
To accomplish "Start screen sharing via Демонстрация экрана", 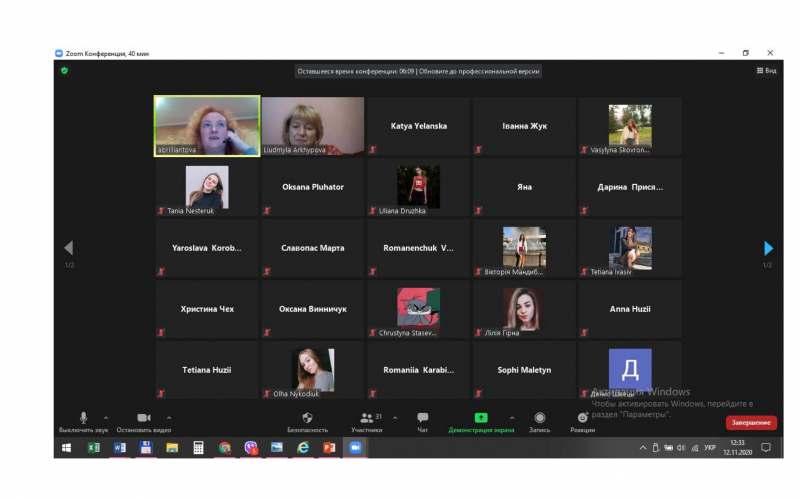I will pos(481,418).
